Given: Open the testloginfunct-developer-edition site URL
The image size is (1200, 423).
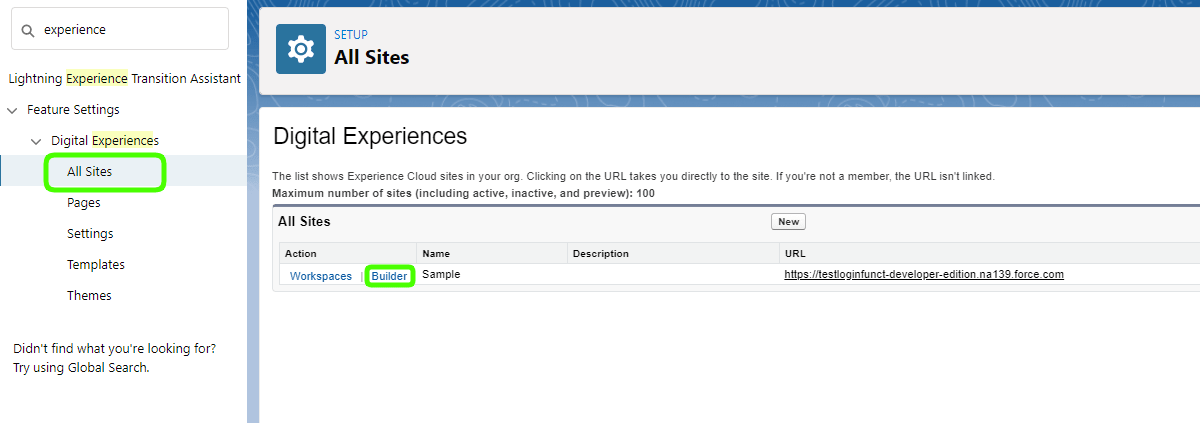Looking at the screenshot, I should click(x=924, y=275).
